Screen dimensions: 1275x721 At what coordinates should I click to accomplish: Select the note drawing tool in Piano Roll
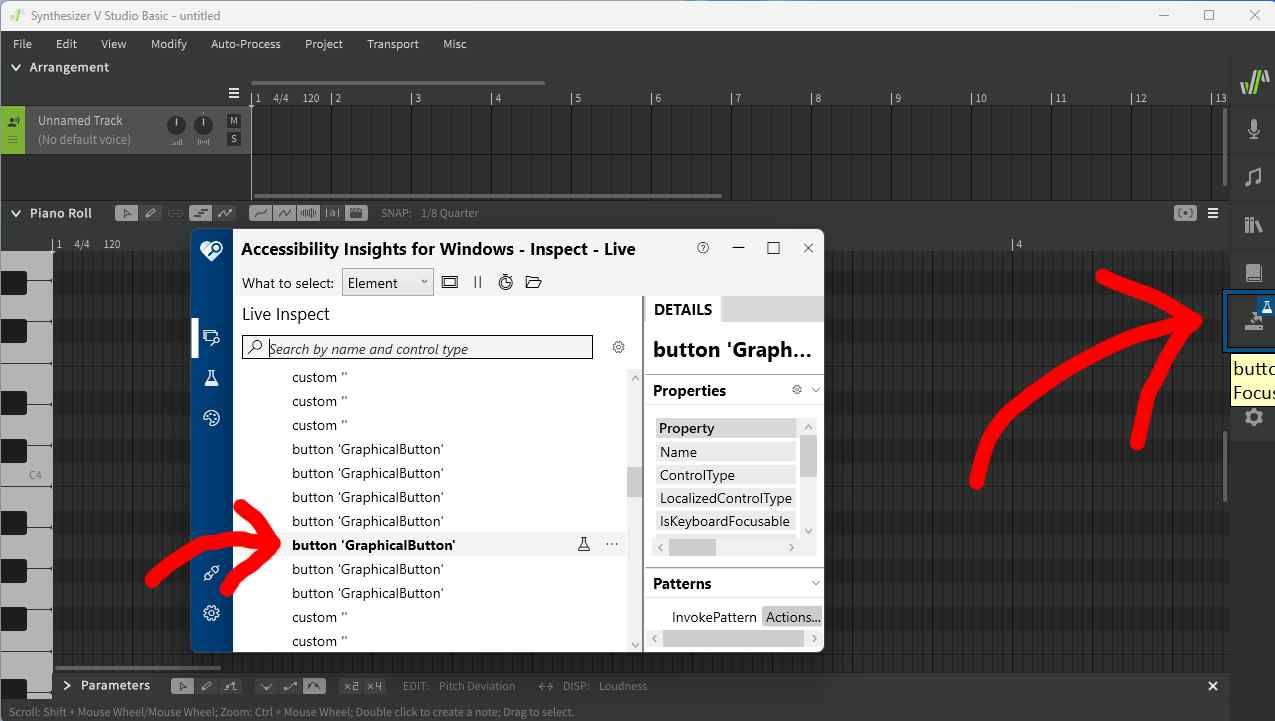click(x=201, y=213)
